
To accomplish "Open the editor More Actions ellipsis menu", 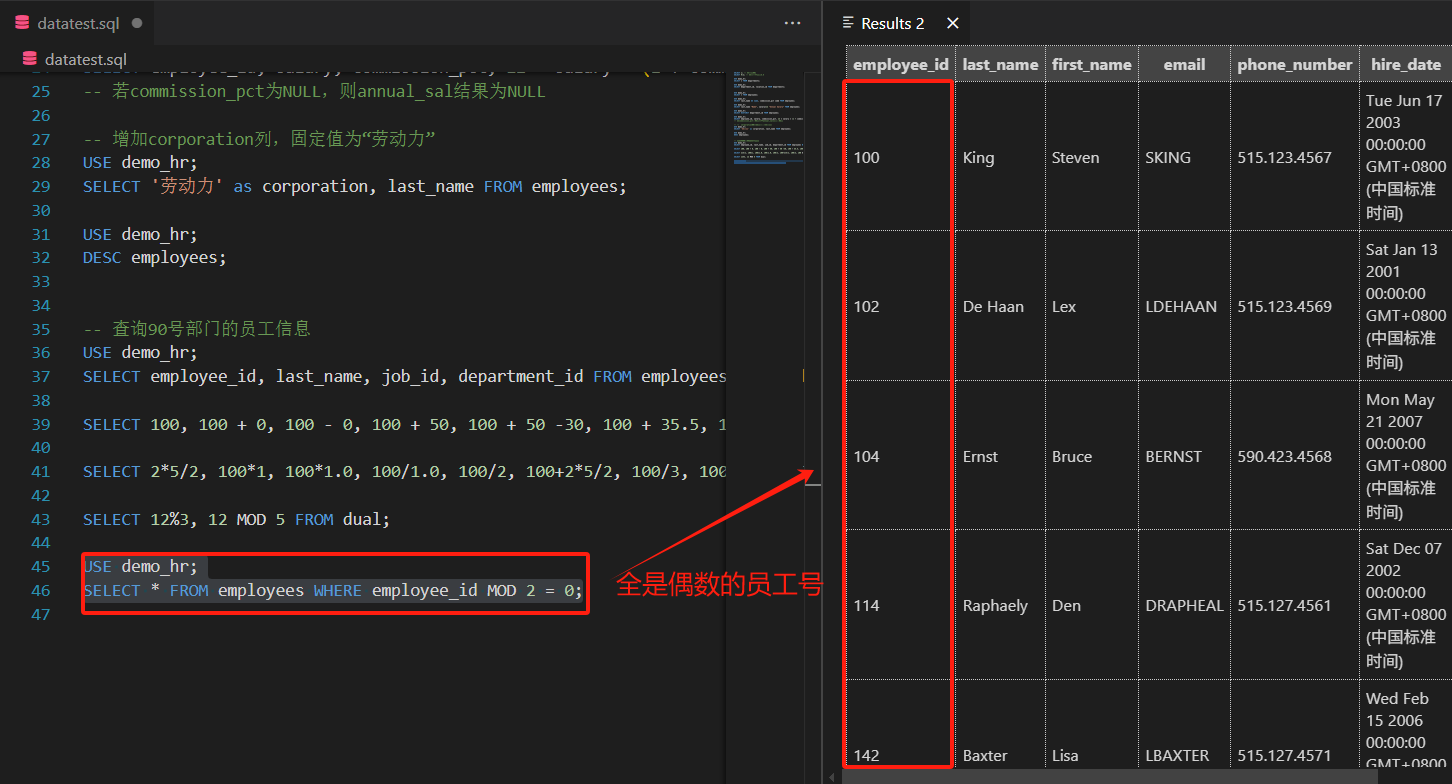I will pos(793,23).
